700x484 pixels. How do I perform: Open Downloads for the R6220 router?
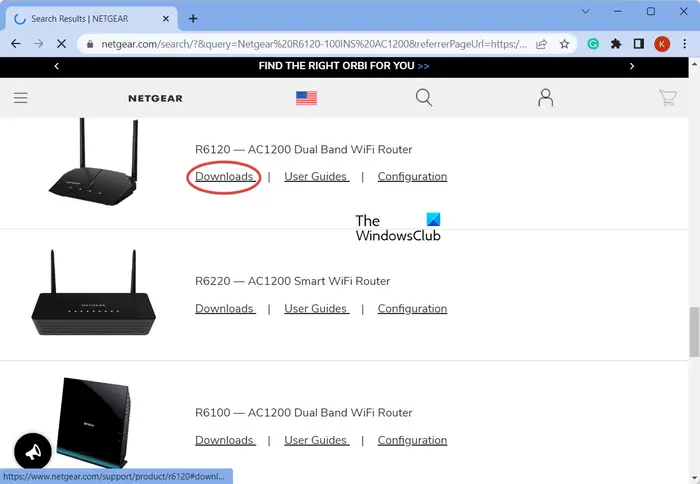[x=225, y=309]
